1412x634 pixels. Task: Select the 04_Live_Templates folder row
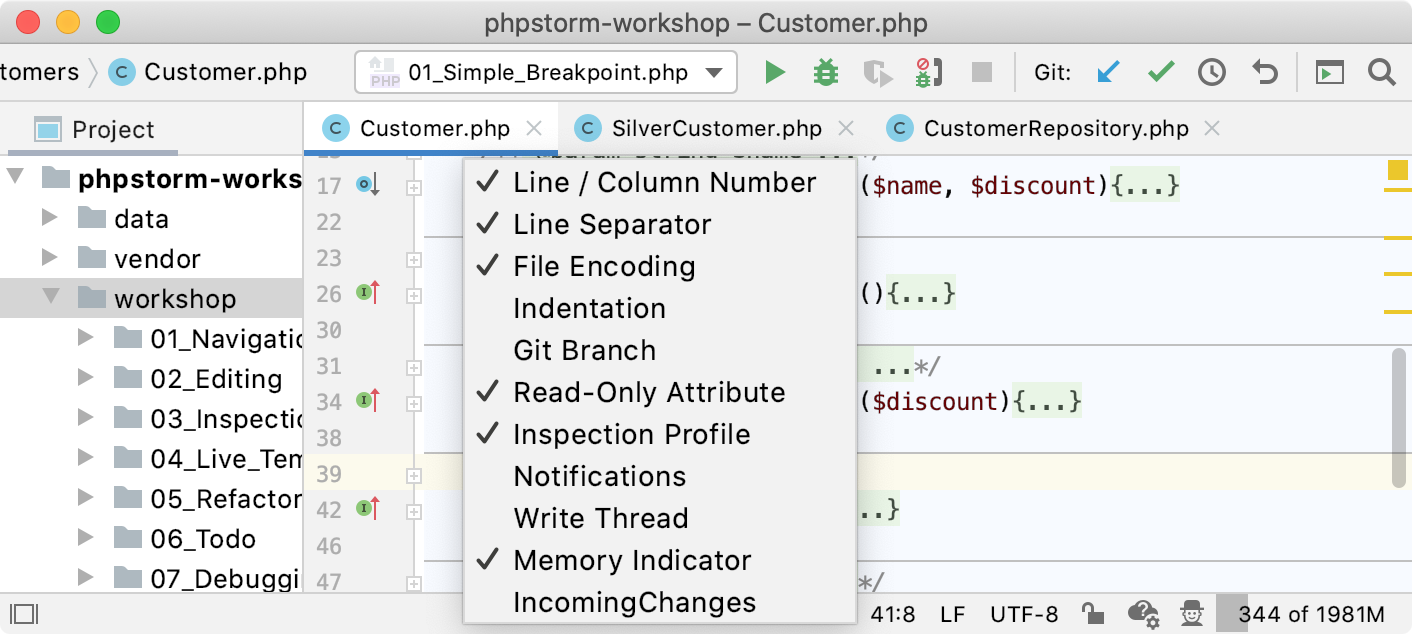[152, 458]
